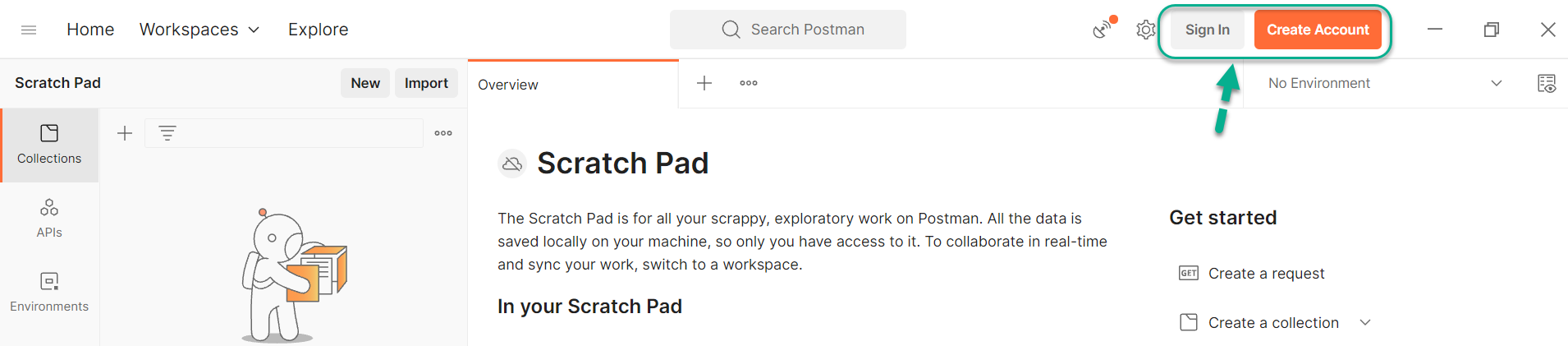
Task: Close the Postman window
Action: tap(1548, 30)
